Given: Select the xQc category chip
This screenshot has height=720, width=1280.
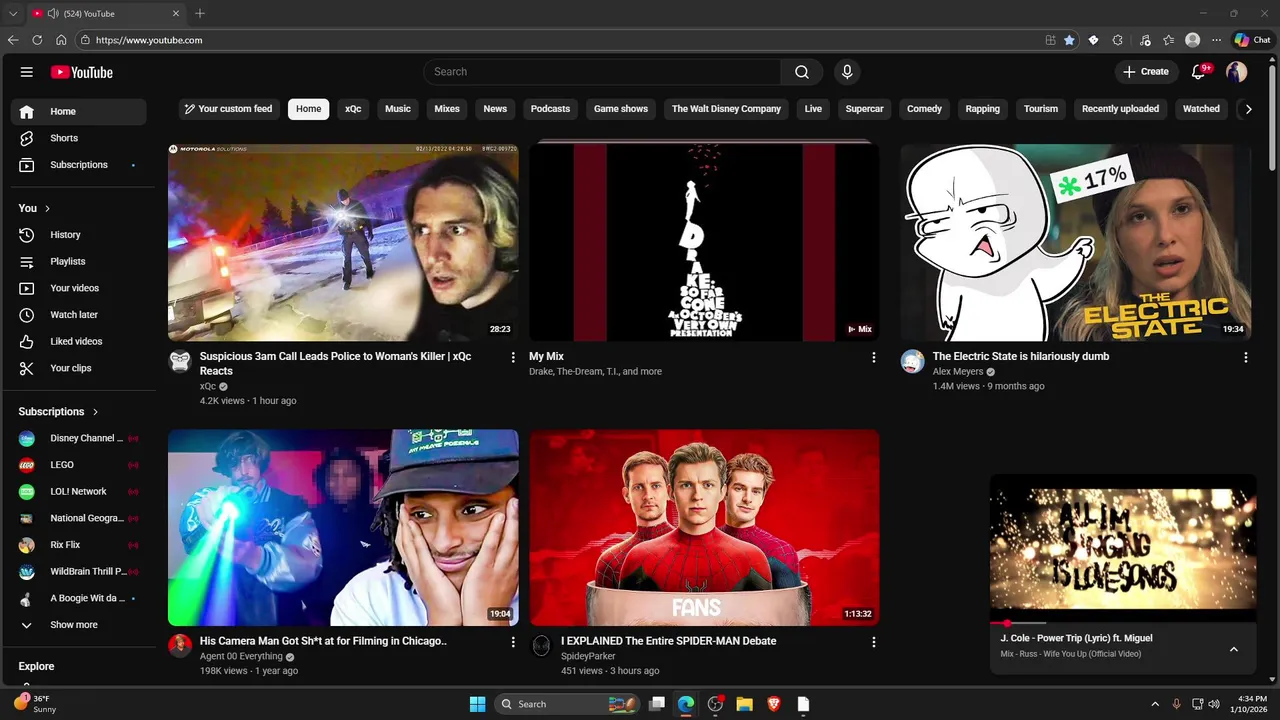Looking at the screenshot, I should (x=353, y=109).
